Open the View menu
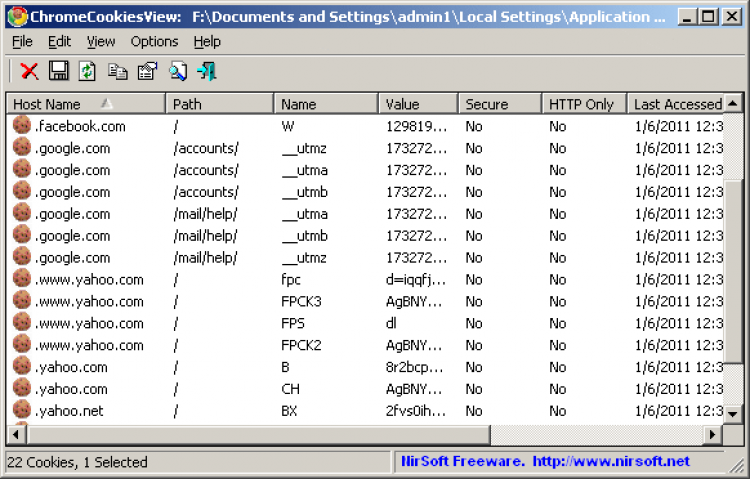The height and width of the screenshot is (479, 750). [x=100, y=41]
